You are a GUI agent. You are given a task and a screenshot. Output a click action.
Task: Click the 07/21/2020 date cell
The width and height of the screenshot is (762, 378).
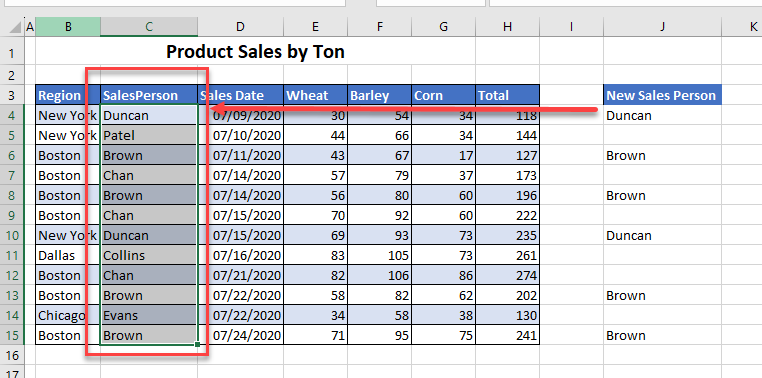click(x=241, y=275)
